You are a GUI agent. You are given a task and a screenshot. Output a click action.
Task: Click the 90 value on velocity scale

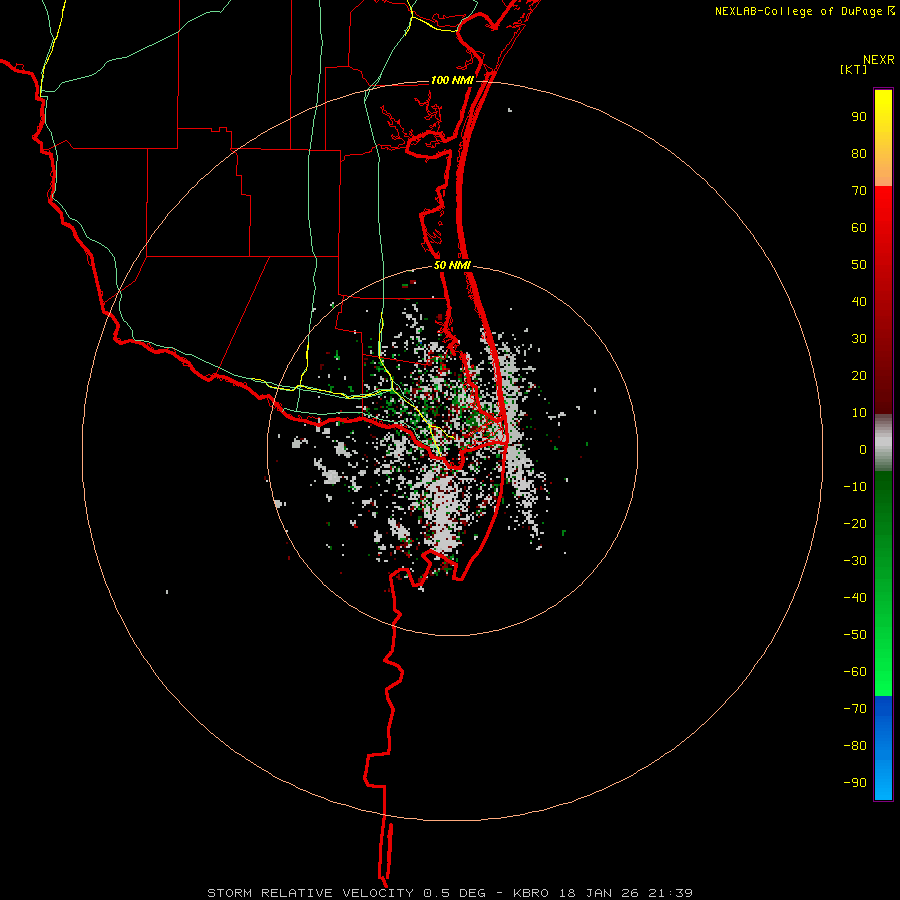859,117
